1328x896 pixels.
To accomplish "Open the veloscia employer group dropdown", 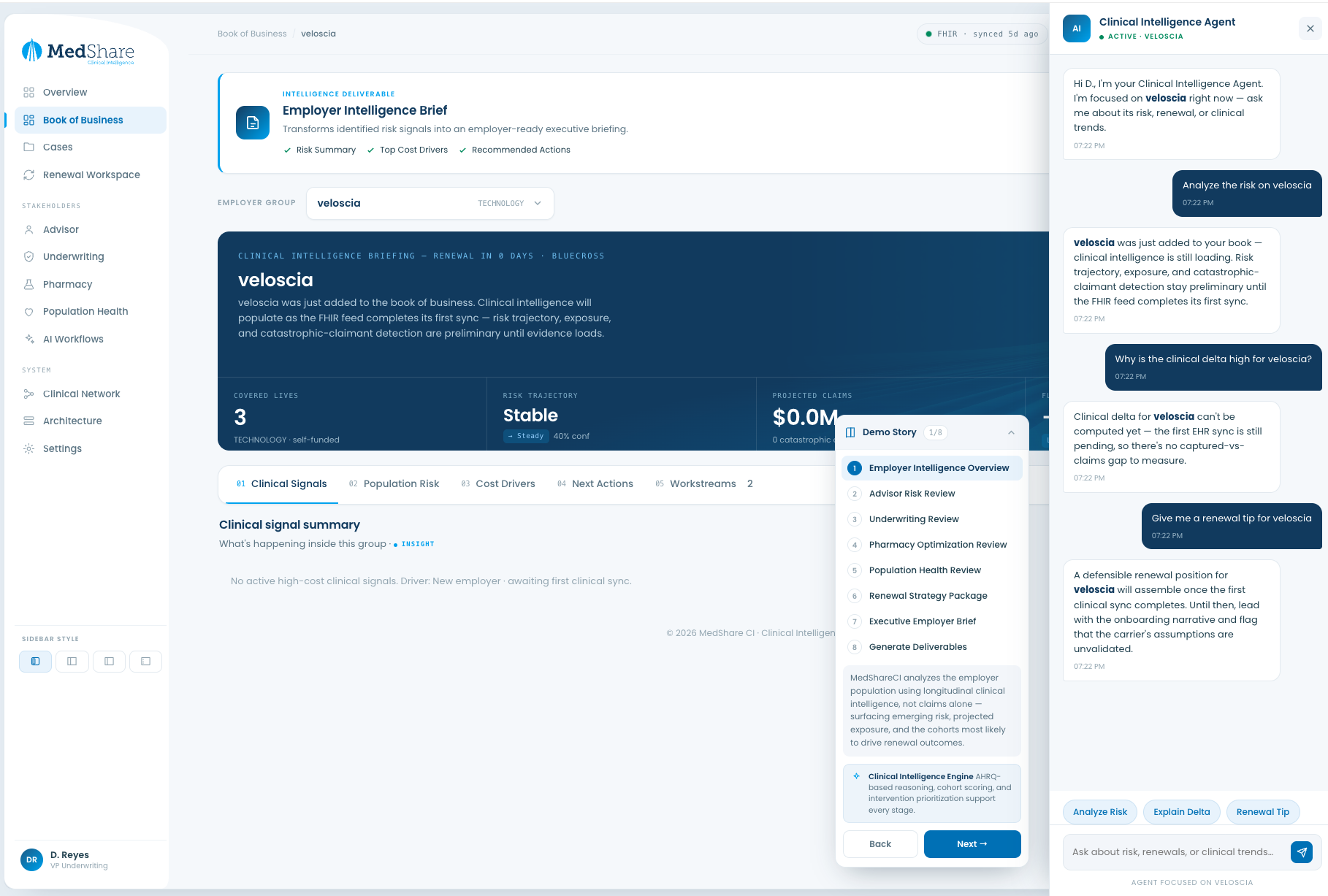I will coord(430,203).
